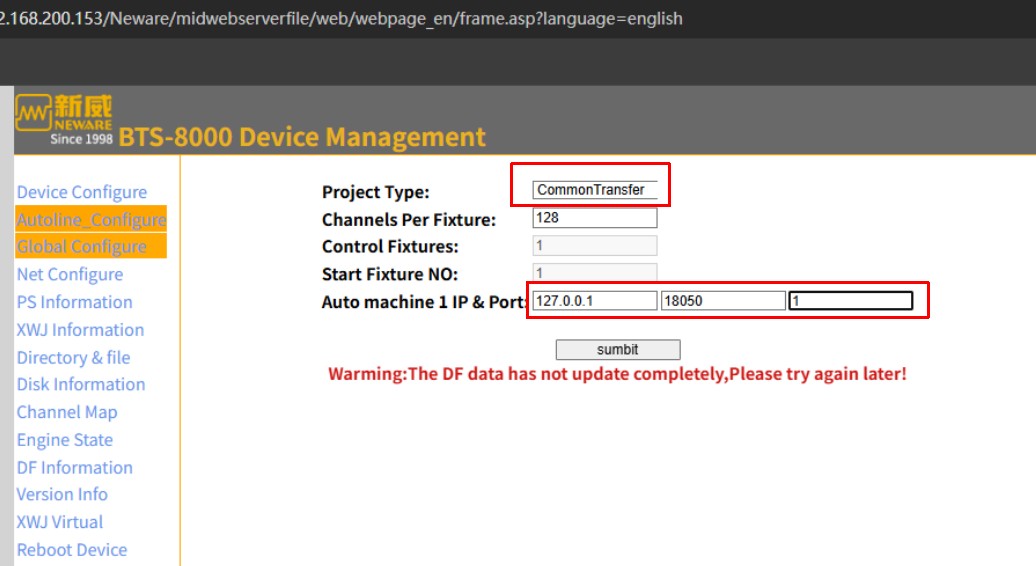The width and height of the screenshot is (1036, 566).
Task: Show the Disk Information page
Action: 80,384
